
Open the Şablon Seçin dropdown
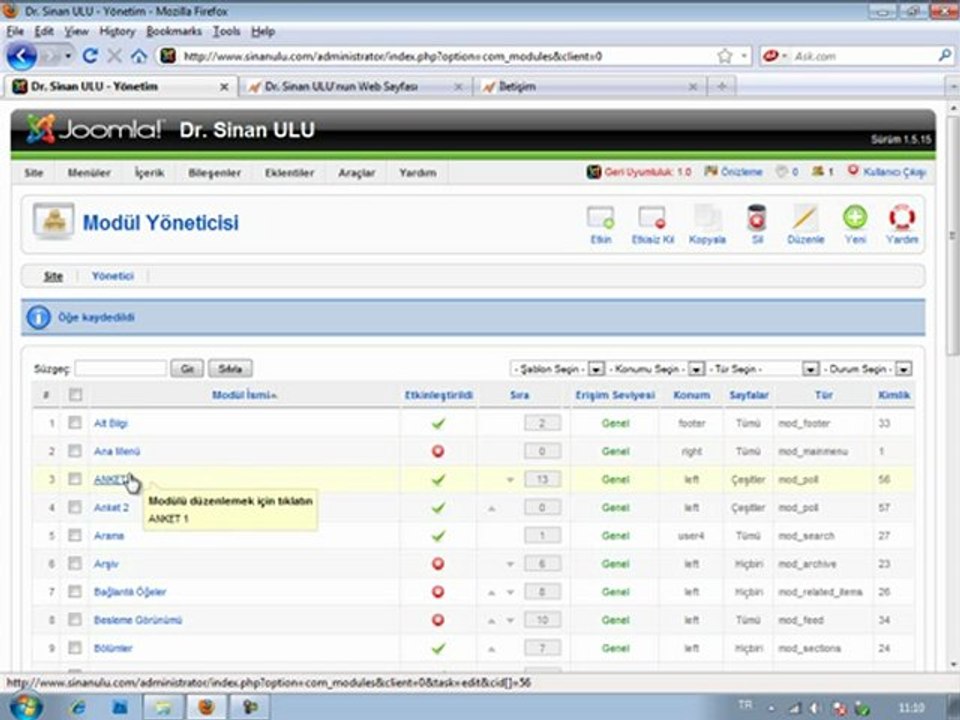coord(558,369)
